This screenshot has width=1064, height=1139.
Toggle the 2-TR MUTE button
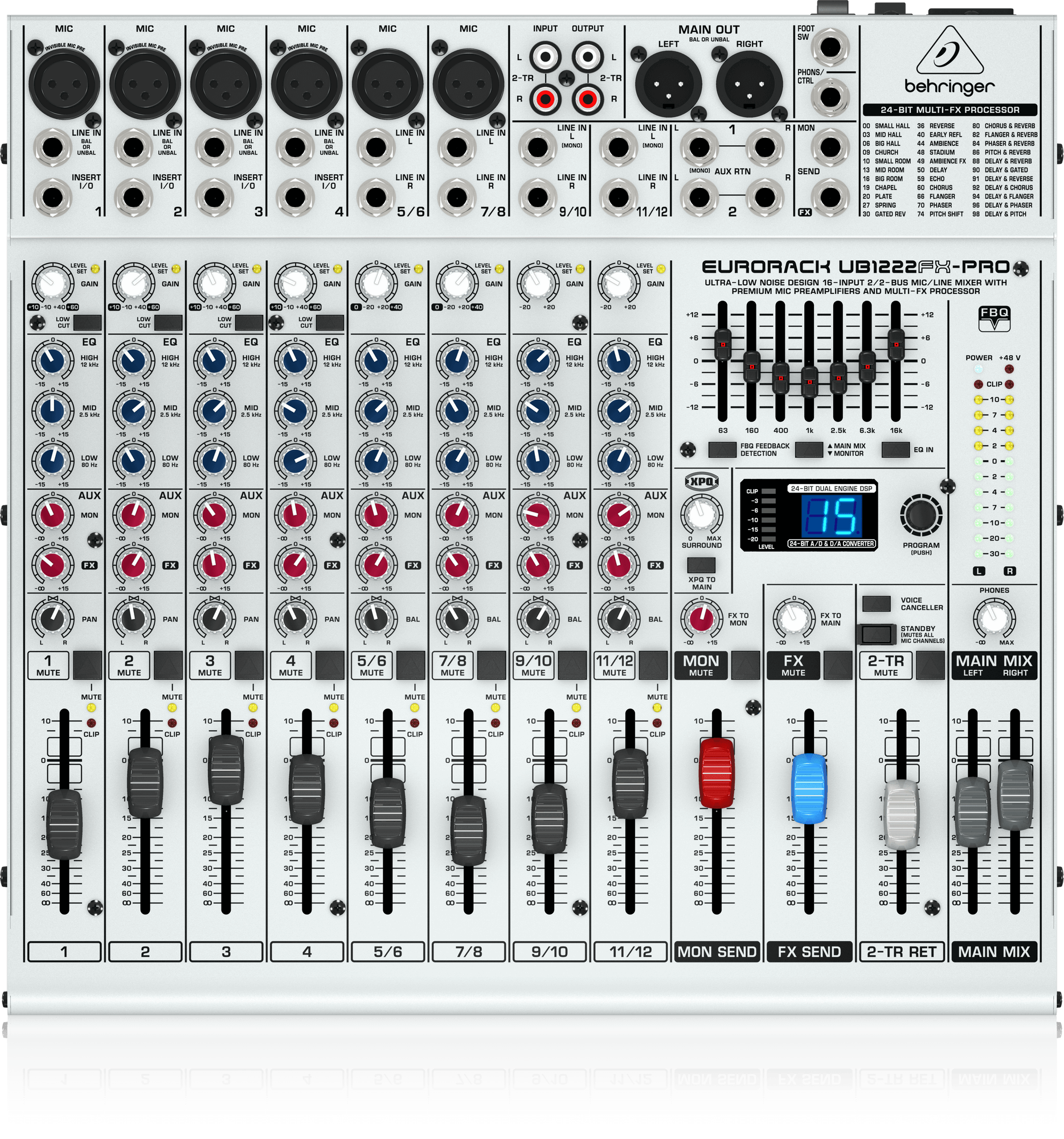[931, 665]
